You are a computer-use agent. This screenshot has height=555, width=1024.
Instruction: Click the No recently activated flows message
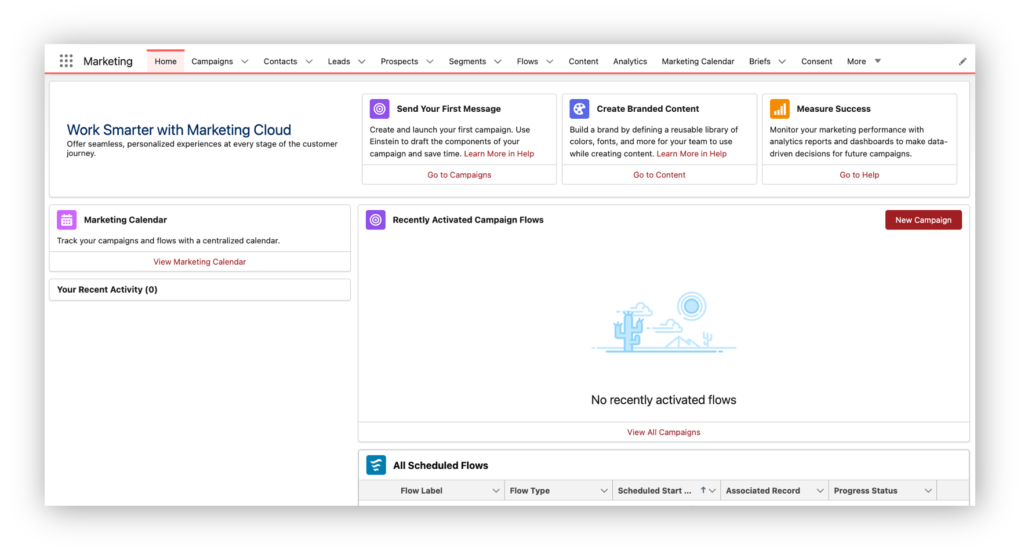(x=664, y=400)
